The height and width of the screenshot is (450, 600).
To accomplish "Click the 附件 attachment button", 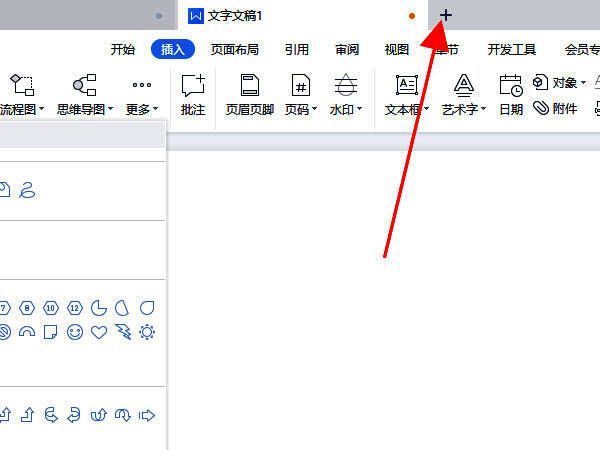I will click(x=556, y=108).
